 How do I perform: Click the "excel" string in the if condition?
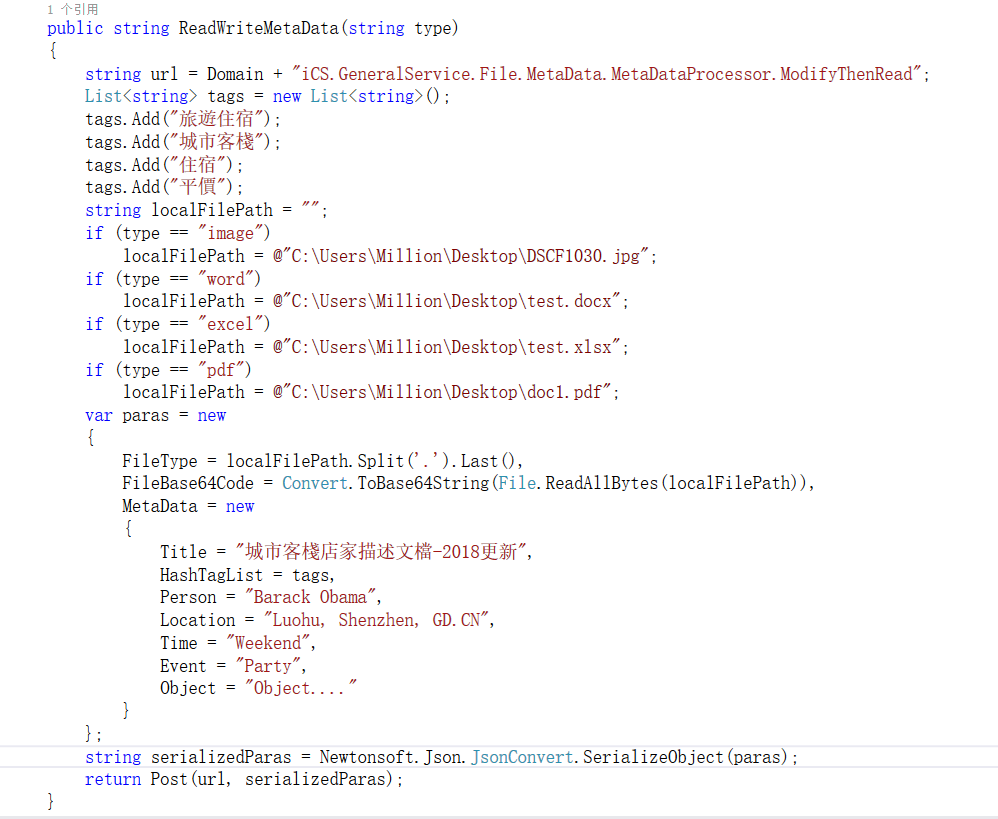[234, 324]
